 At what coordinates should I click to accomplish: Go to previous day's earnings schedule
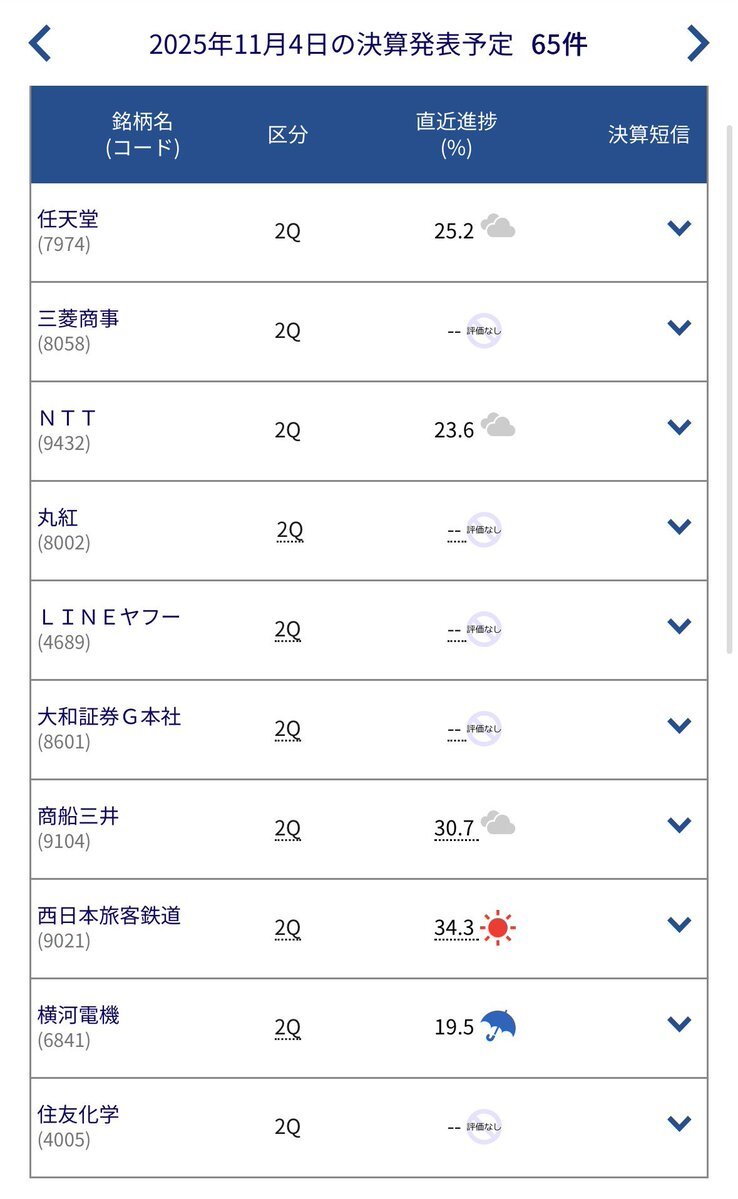point(39,44)
